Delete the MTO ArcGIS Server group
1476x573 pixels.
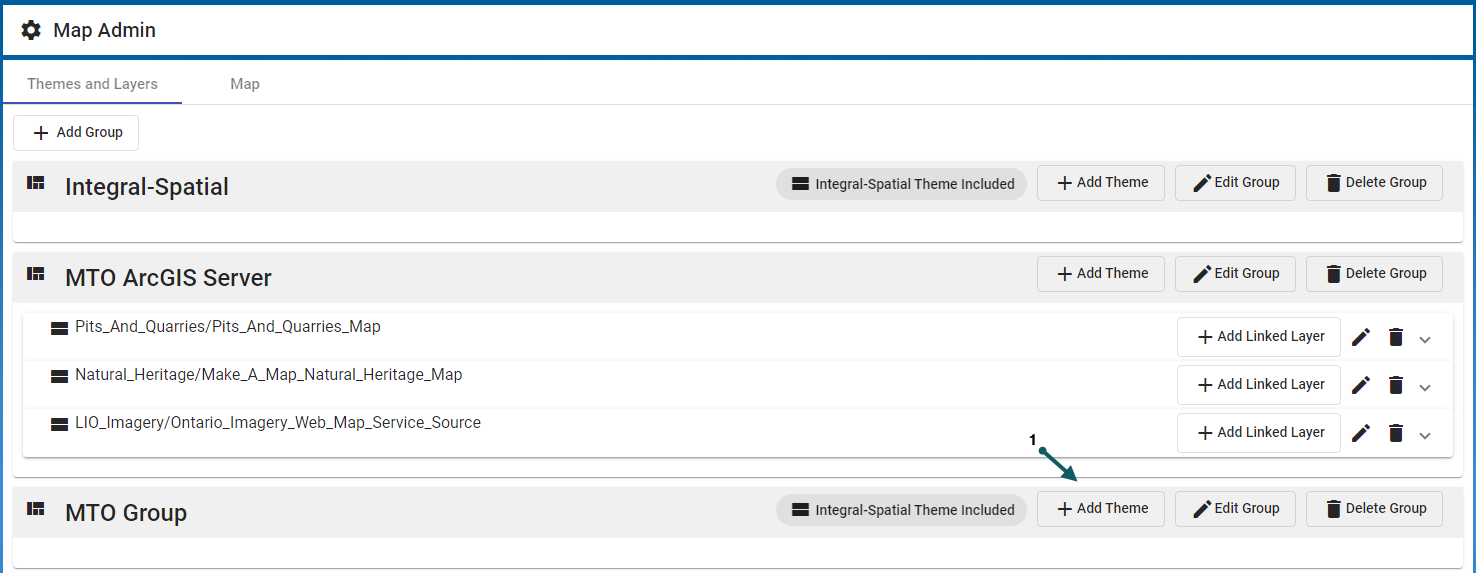pos(1374,274)
